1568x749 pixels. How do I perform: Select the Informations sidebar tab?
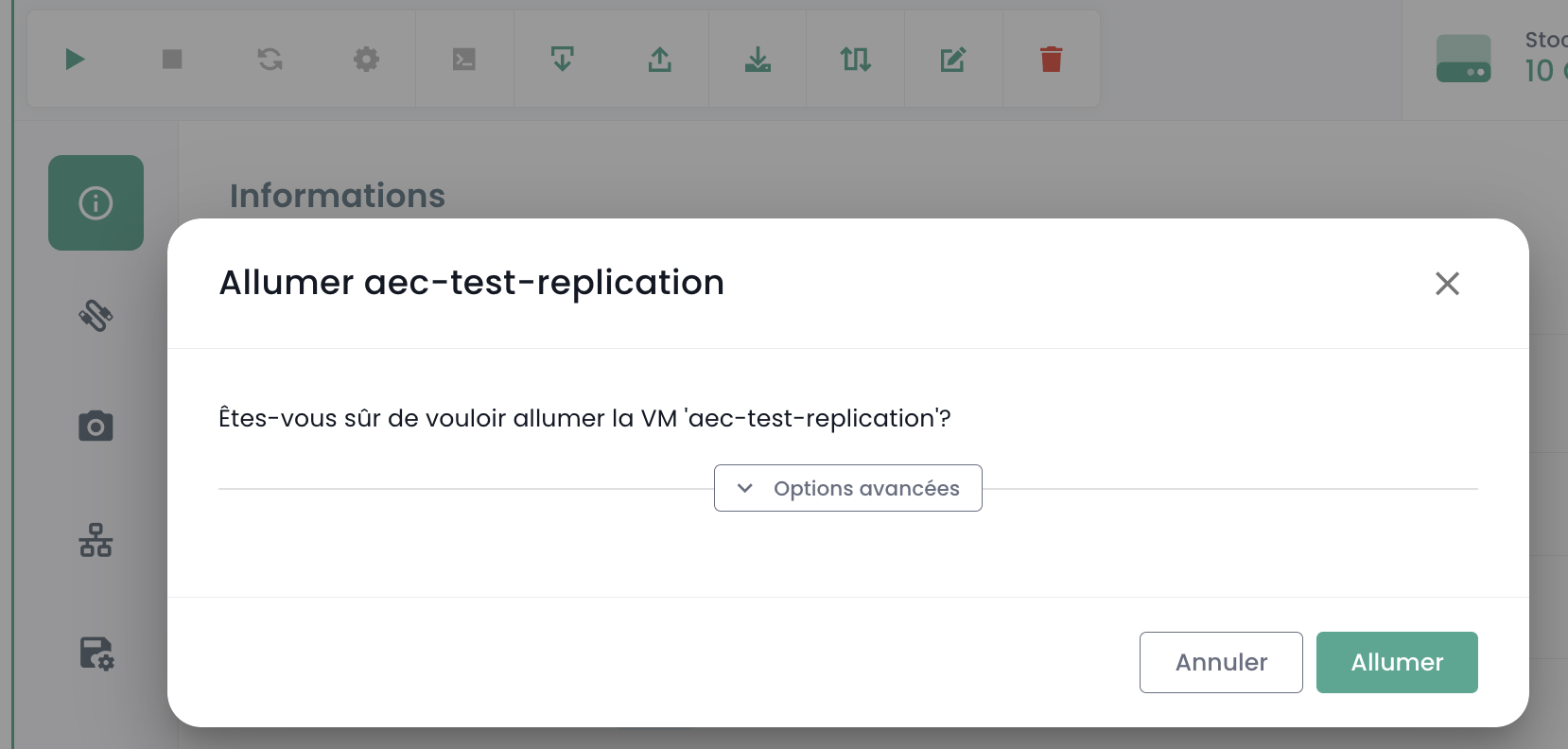(96, 203)
